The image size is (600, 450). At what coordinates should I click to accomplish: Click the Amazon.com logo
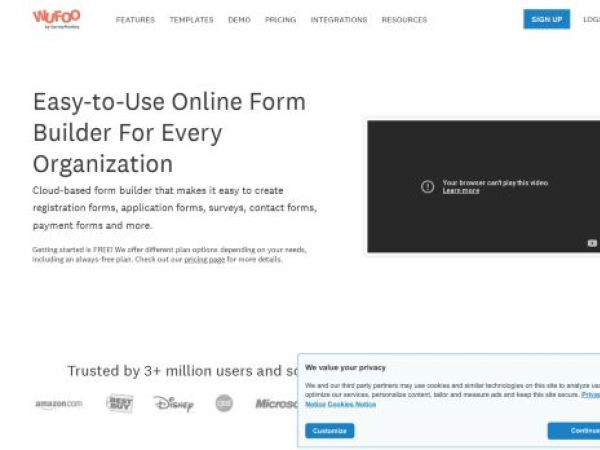(x=59, y=404)
